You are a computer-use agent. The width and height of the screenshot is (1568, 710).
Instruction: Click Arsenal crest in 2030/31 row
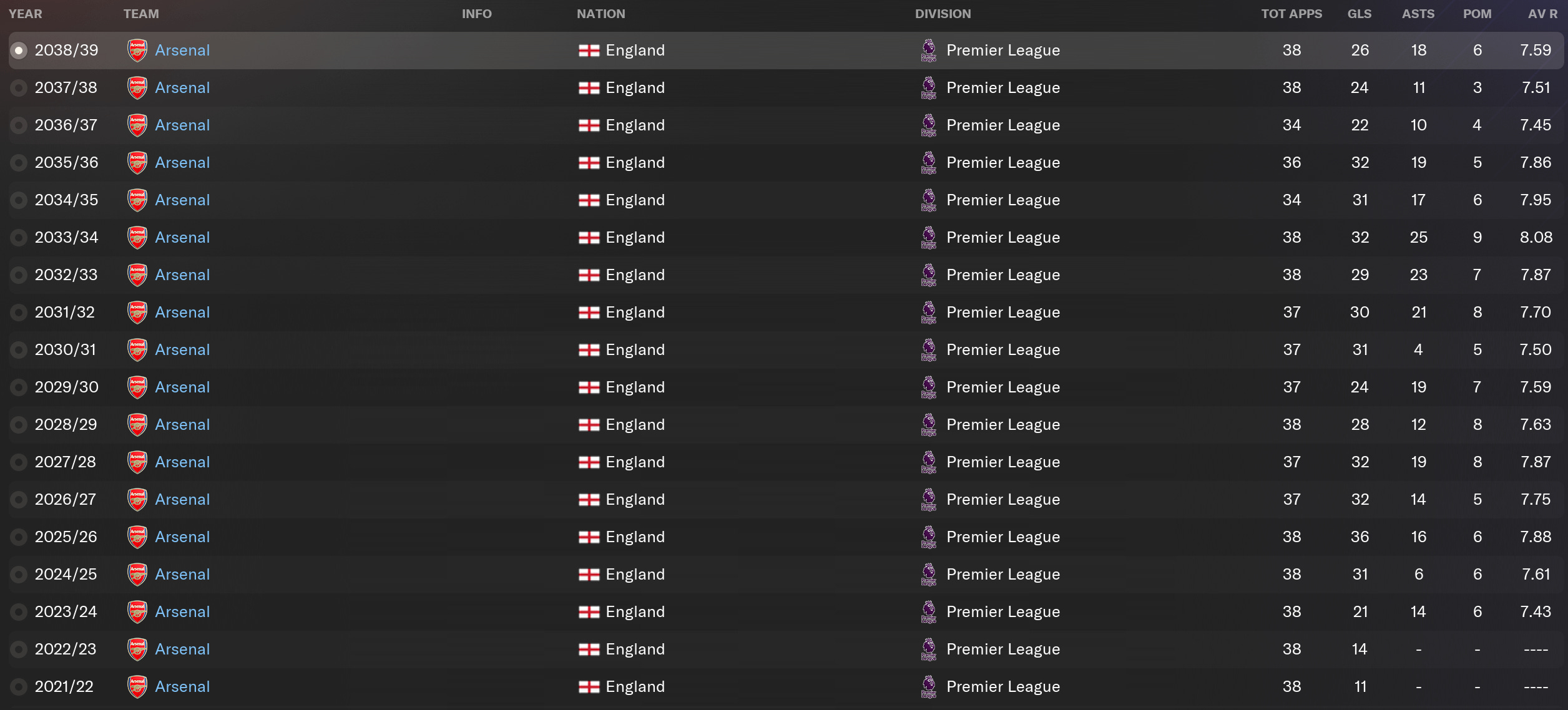pyautogui.click(x=137, y=350)
